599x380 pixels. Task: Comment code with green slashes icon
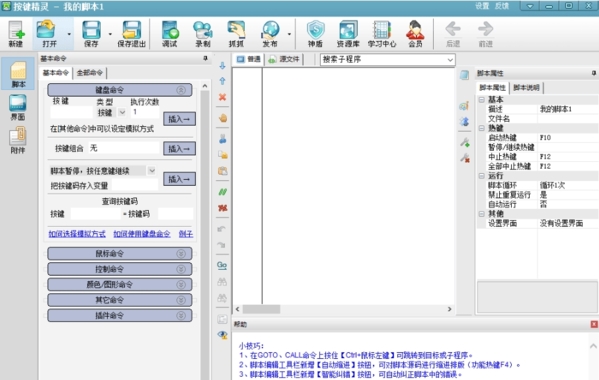[x=223, y=192]
